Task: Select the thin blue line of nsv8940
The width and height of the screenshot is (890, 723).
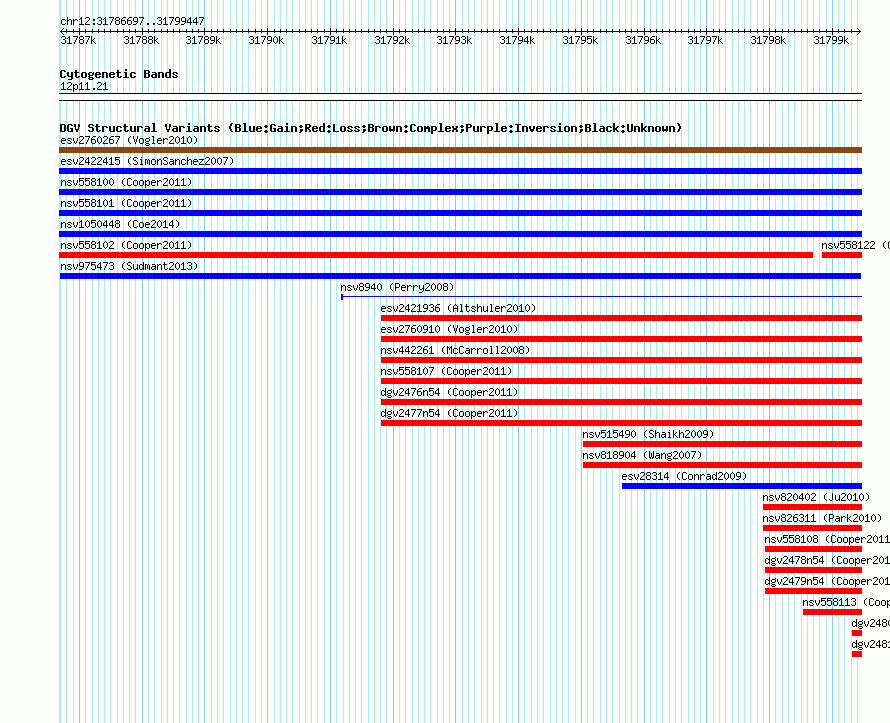Action: (x=601, y=297)
